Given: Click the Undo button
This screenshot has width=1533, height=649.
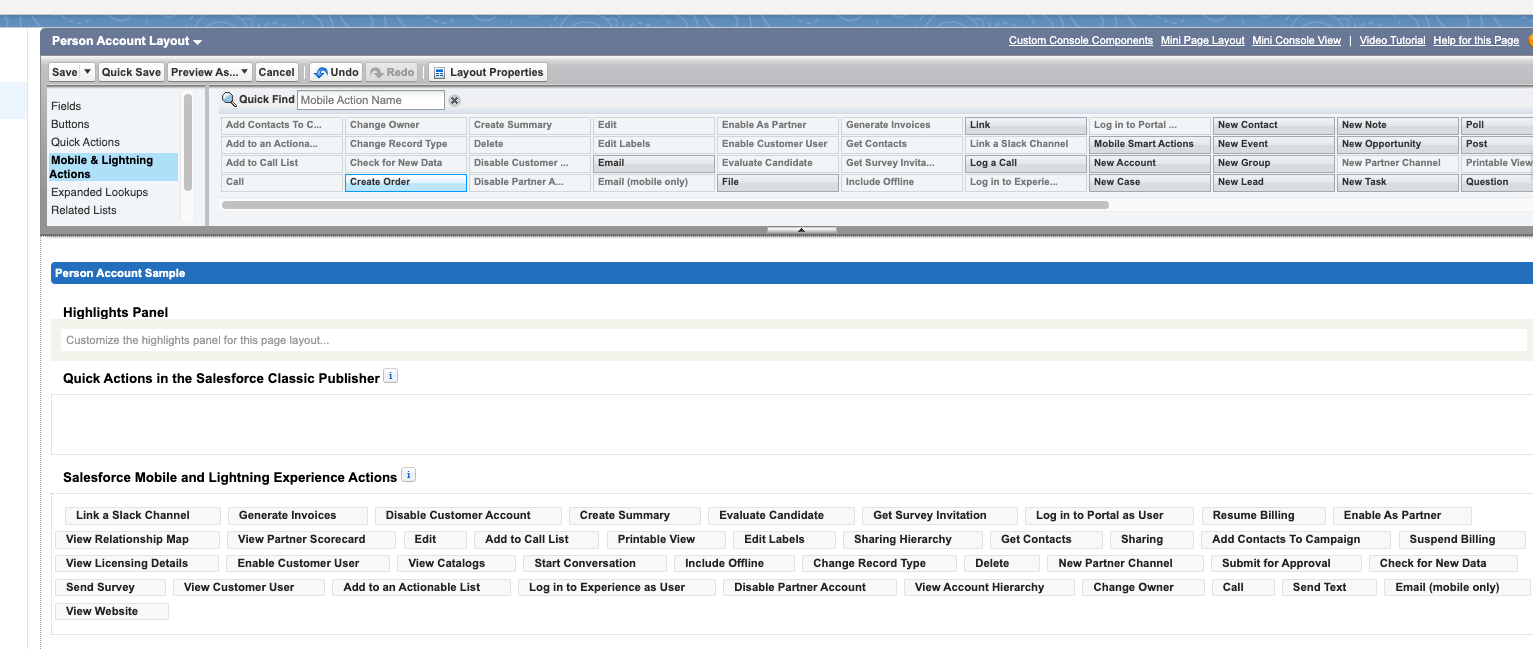Looking at the screenshot, I should pos(335,72).
